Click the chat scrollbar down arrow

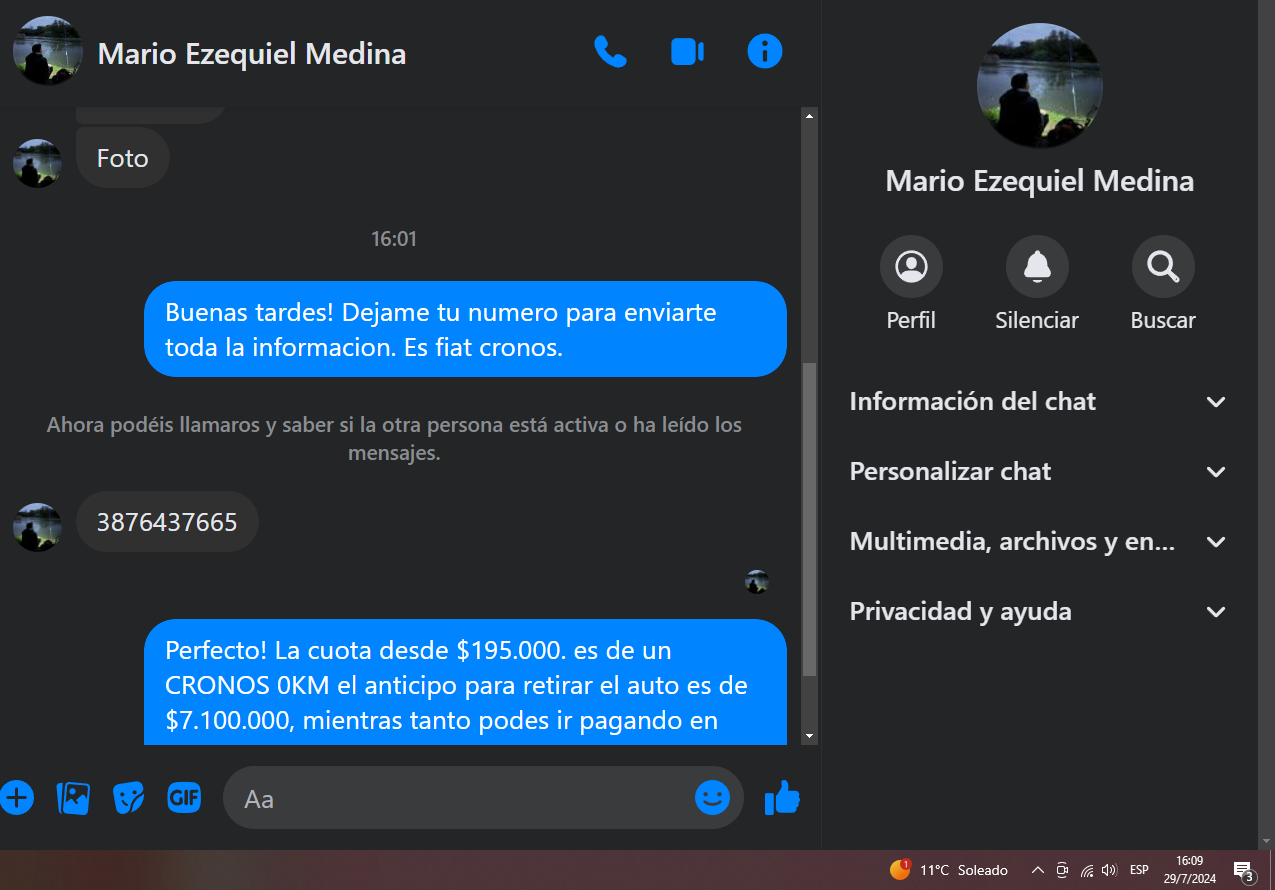pos(810,736)
